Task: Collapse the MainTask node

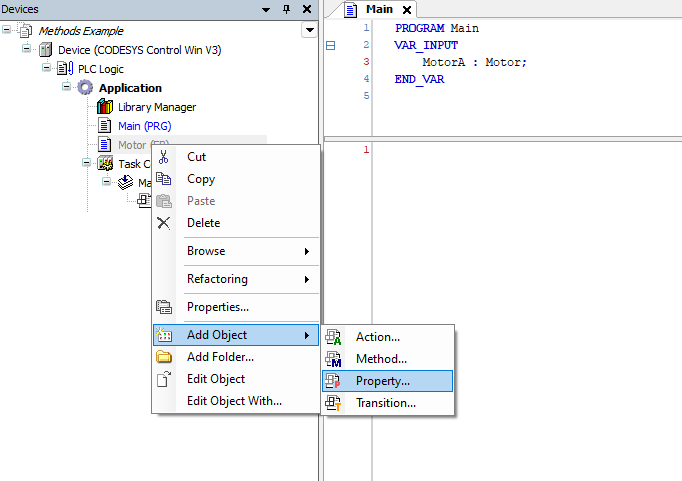Action: (106, 181)
